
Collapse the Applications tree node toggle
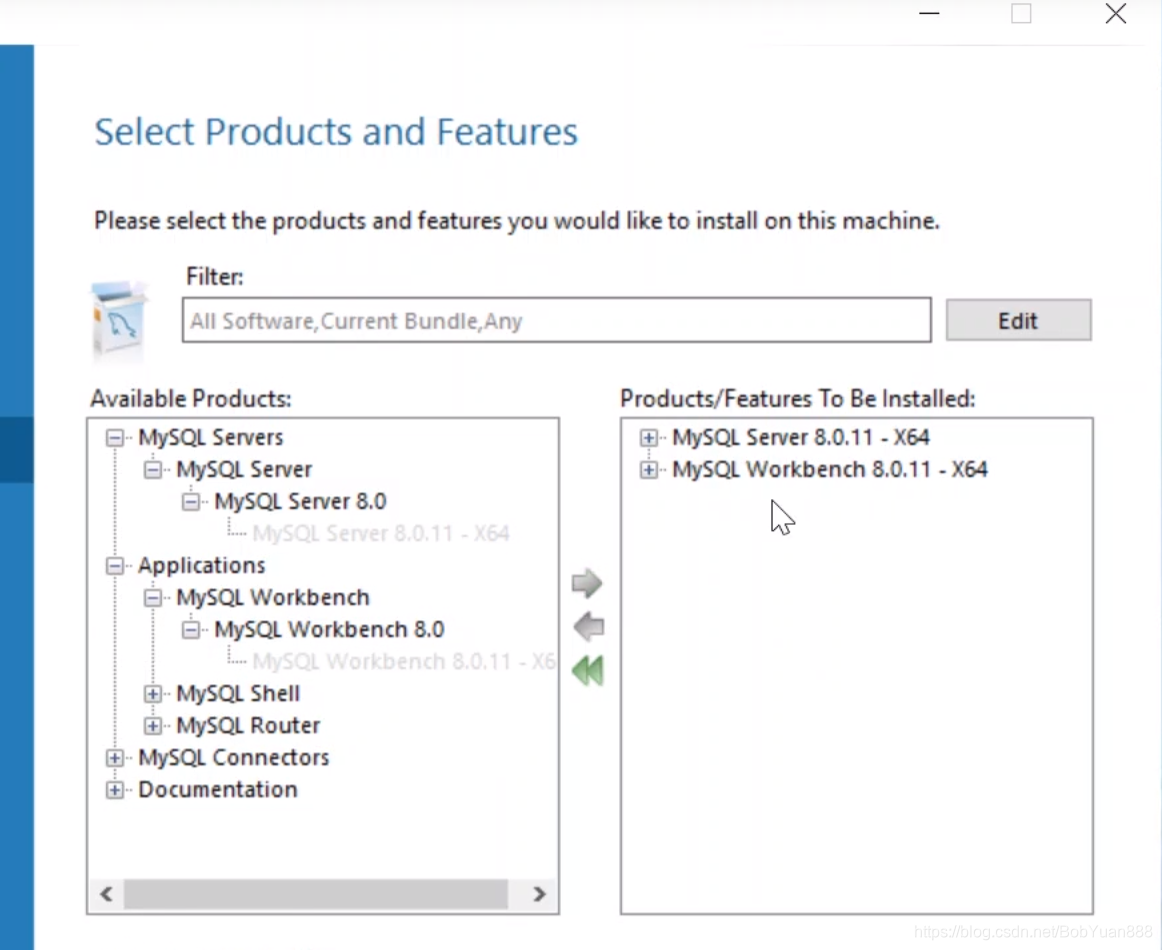click(x=115, y=566)
